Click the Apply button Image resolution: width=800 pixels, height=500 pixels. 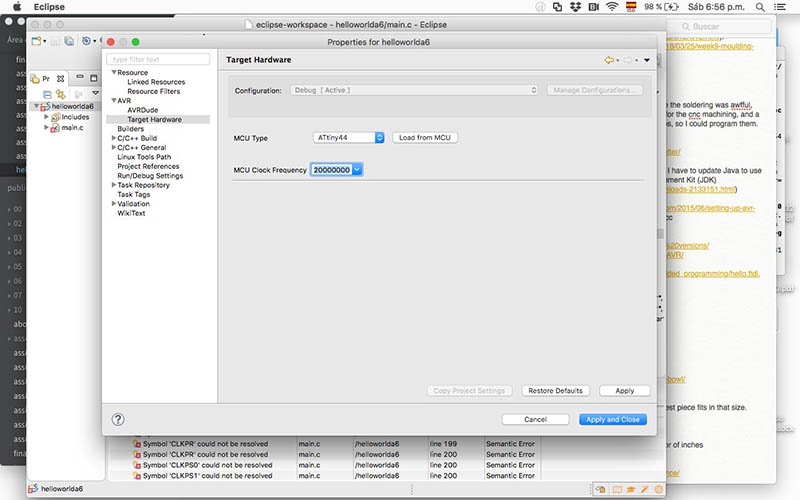click(x=625, y=391)
